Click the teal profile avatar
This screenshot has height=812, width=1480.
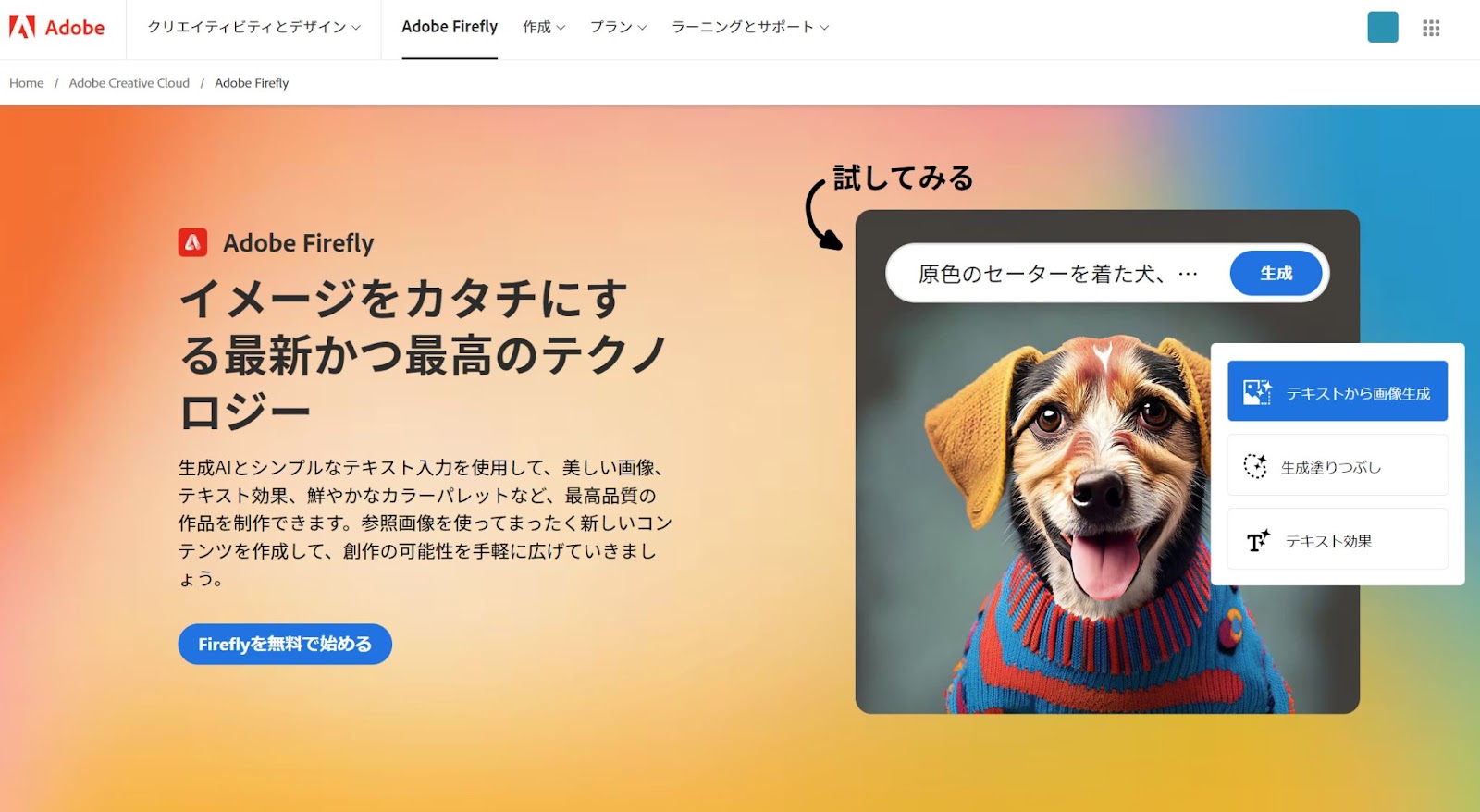tap(1383, 27)
